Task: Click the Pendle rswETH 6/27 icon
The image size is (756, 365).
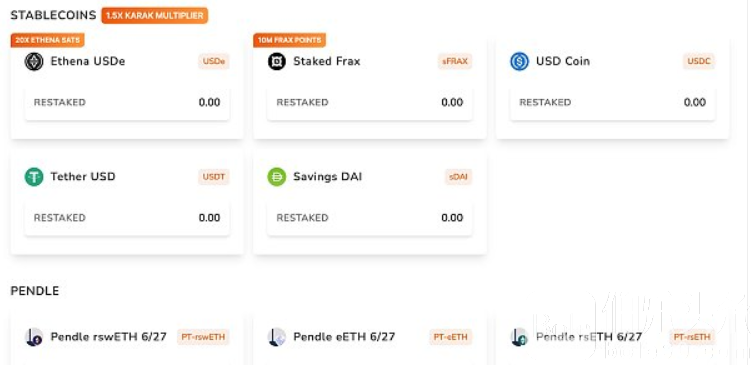Action: [x=34, y=337]
